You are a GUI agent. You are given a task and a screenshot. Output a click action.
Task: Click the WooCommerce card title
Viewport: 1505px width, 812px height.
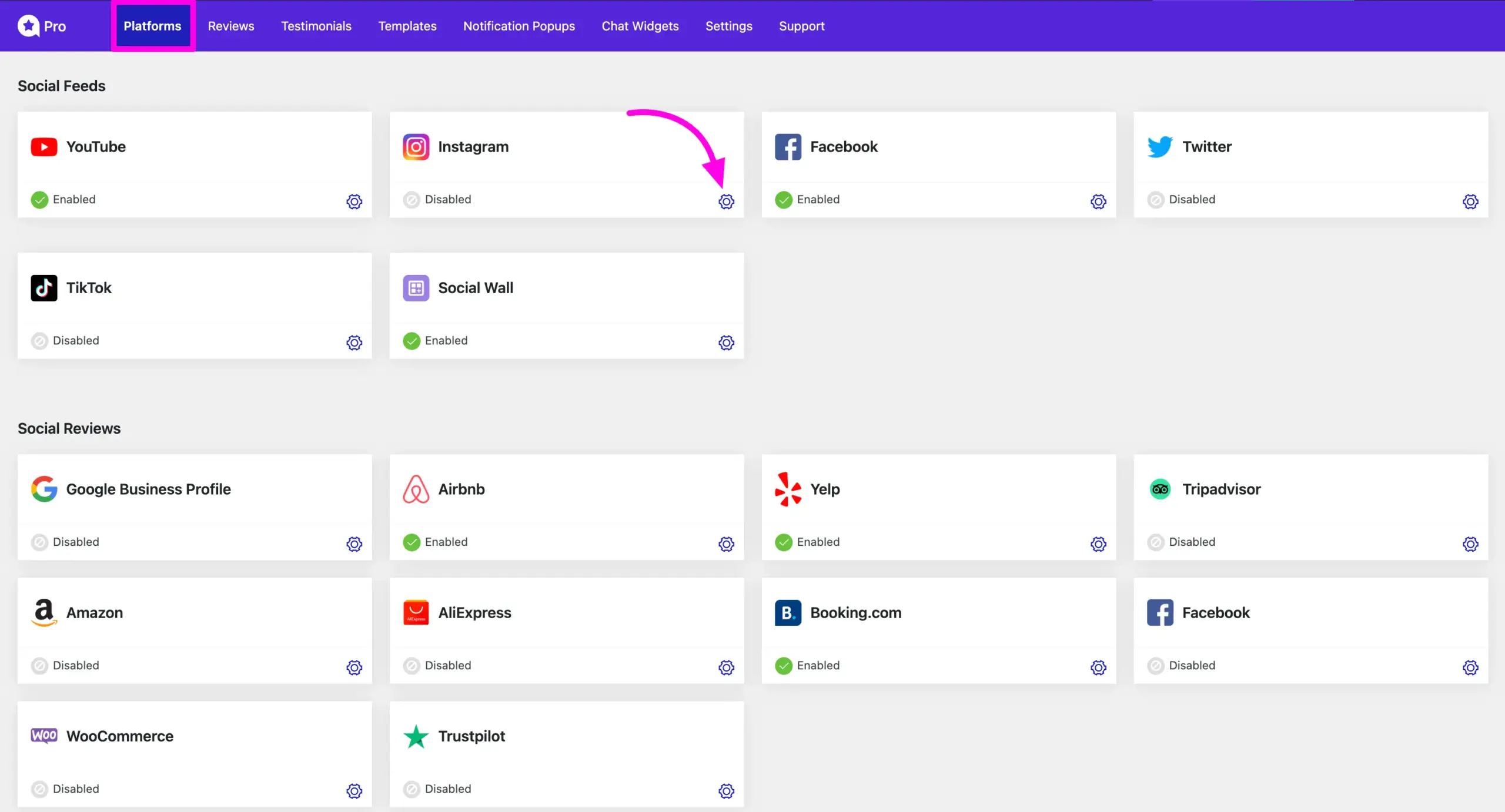pyautogui.click(x=120, y=736)
